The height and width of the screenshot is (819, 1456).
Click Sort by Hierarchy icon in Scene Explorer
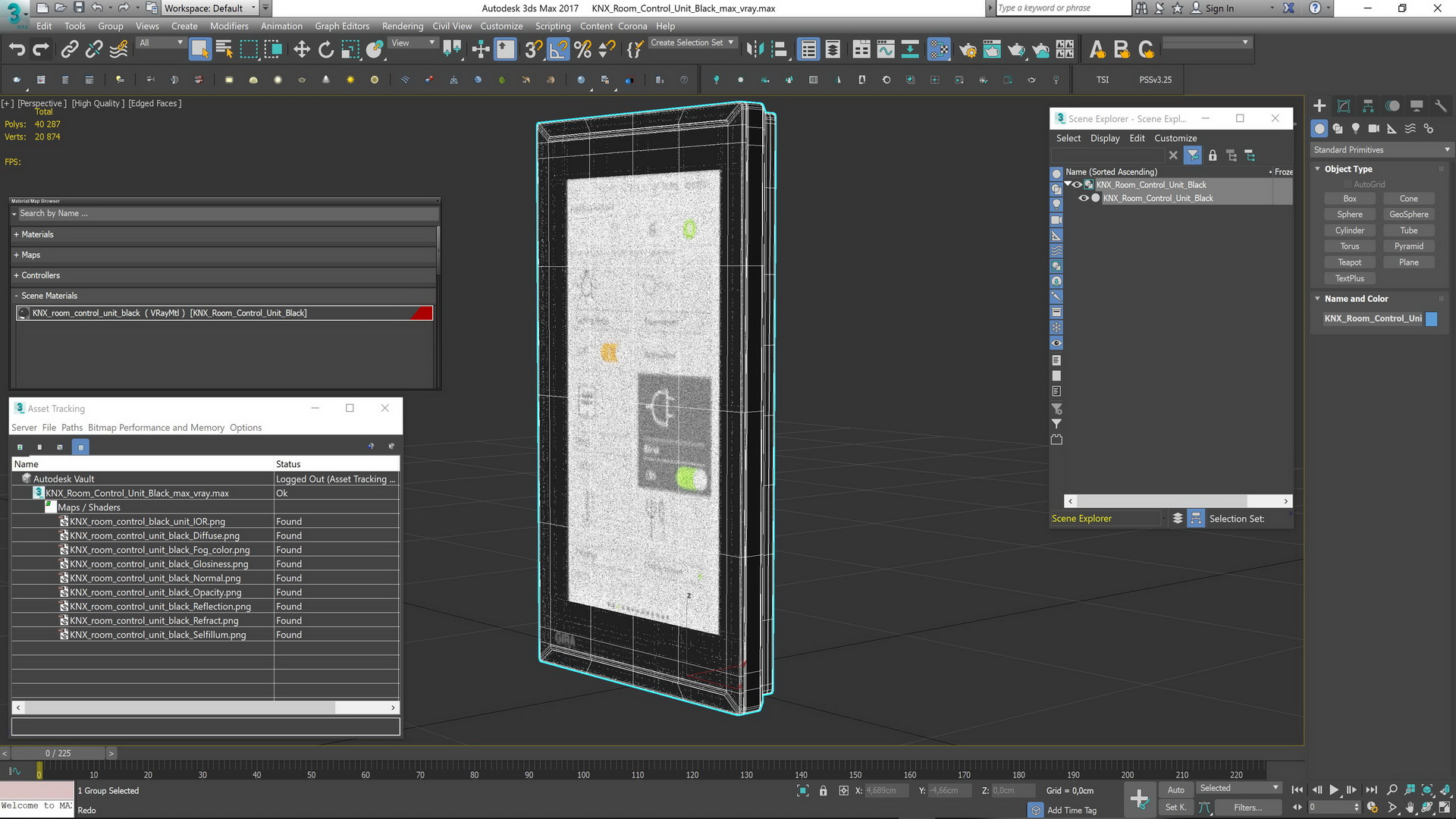pyautogui.click(x=1196, y=519)
